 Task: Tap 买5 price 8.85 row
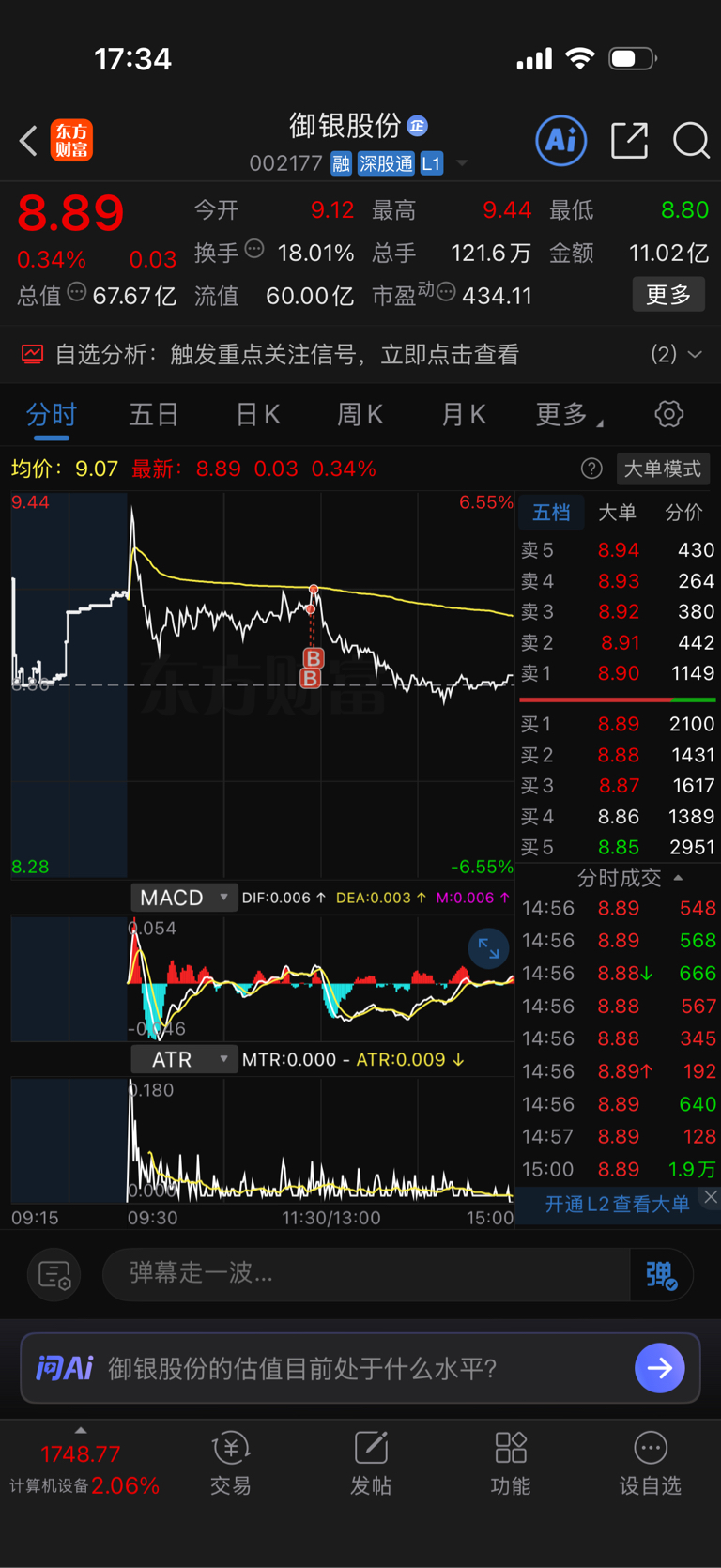click(x=618, y=847)
